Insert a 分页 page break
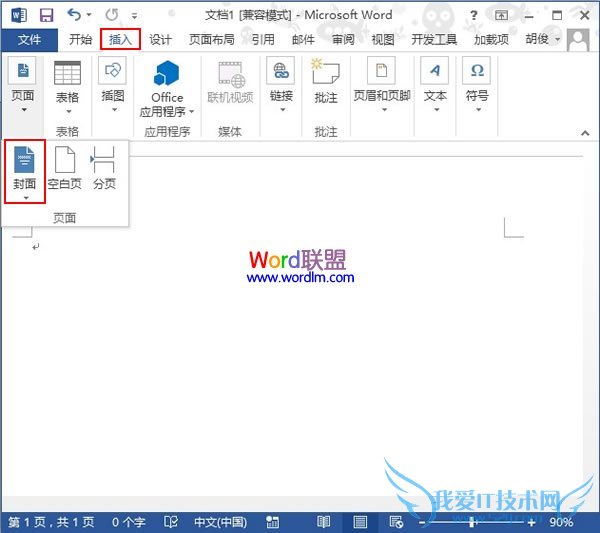 tap(104, 168)
